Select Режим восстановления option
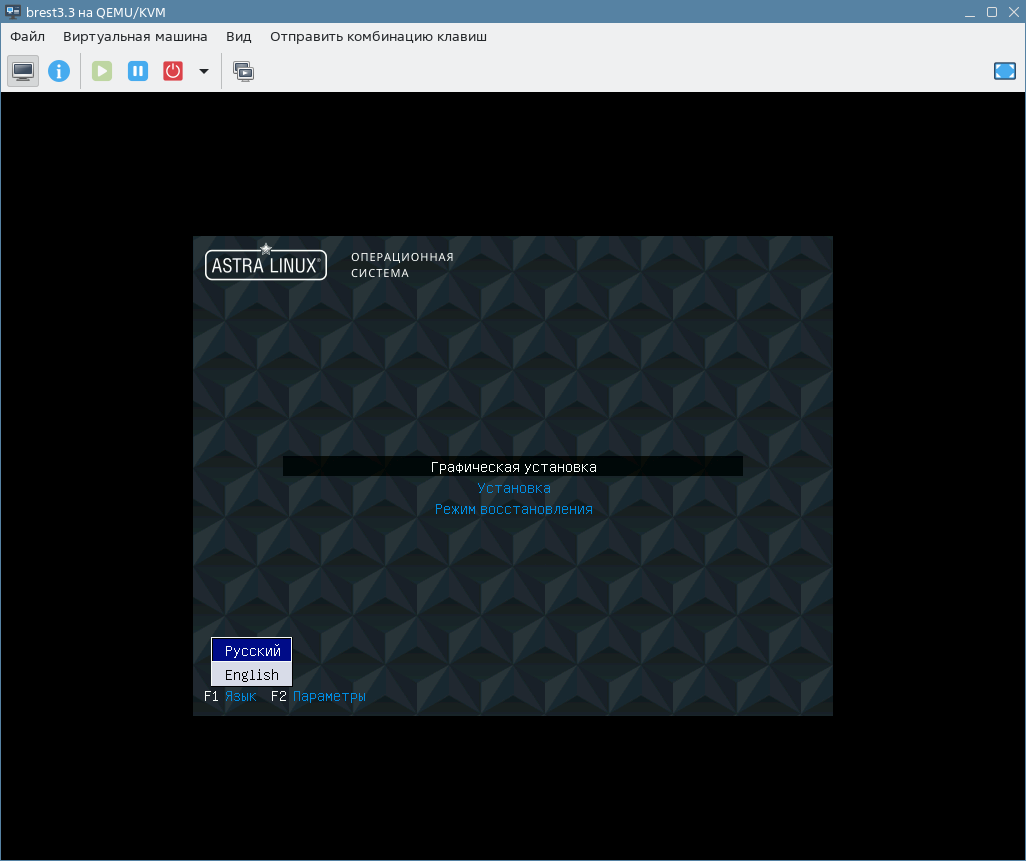 [x=513, y=509]
